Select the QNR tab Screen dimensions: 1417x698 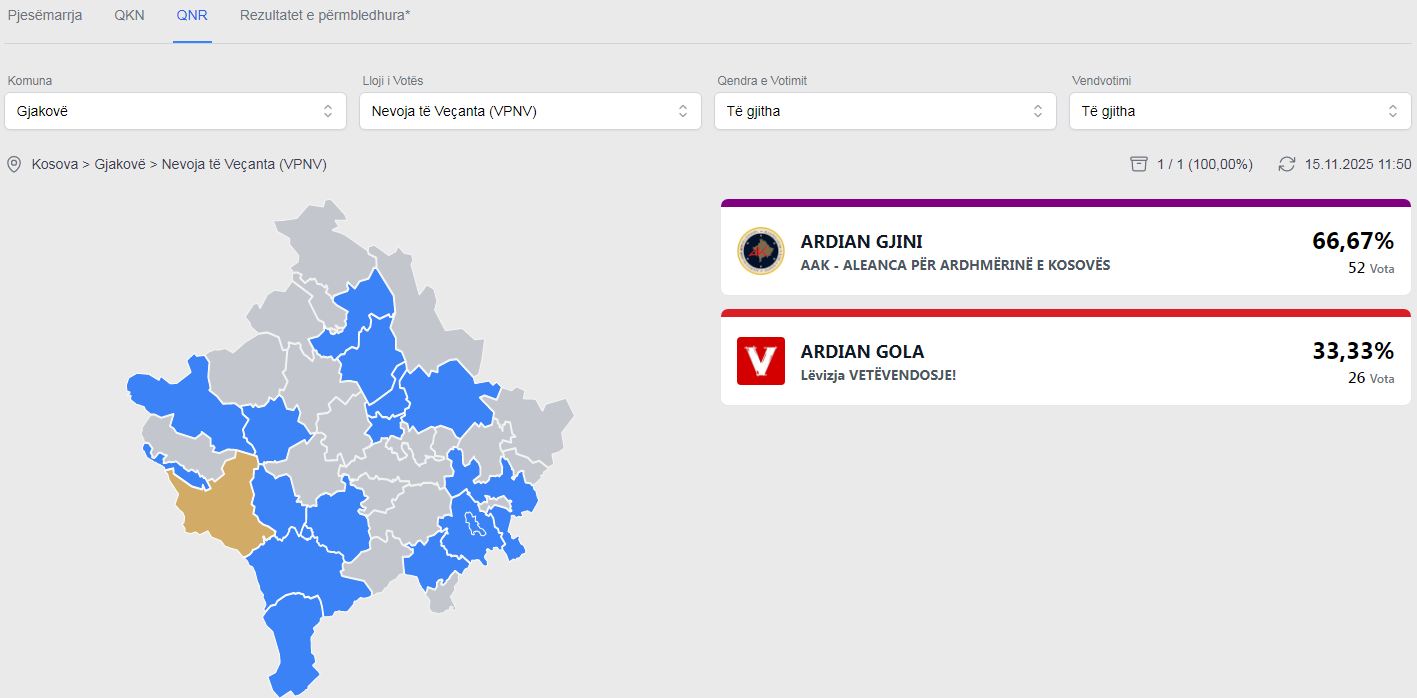click(x=192, y=15)
